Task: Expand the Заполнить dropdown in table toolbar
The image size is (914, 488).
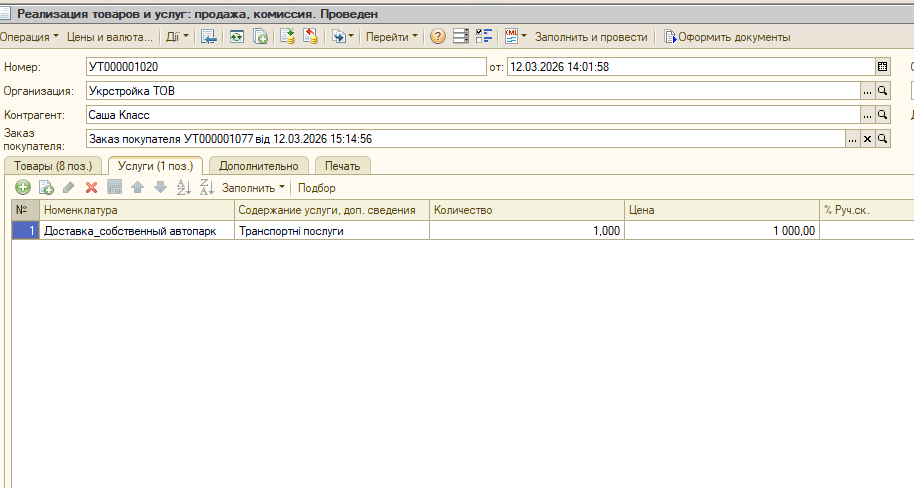Action: (x=253, y=188)
